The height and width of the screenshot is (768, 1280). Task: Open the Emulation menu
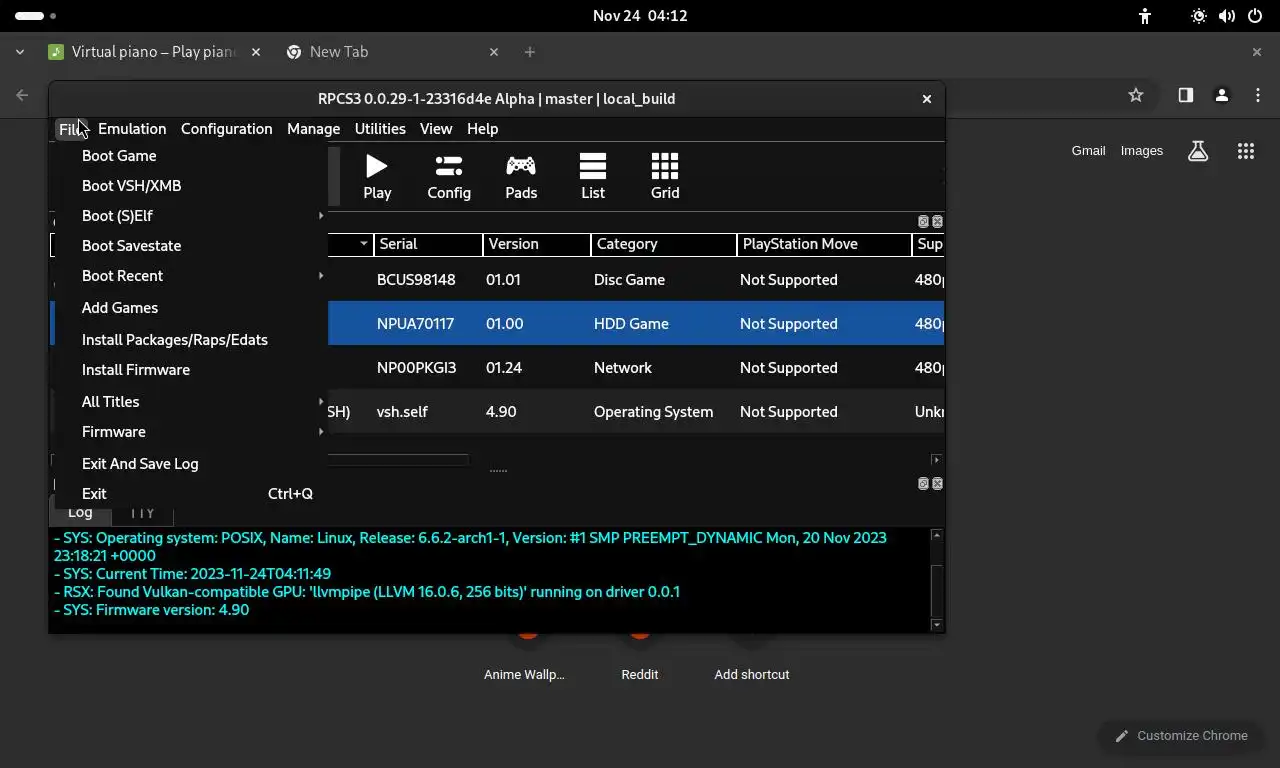point(132,129)
